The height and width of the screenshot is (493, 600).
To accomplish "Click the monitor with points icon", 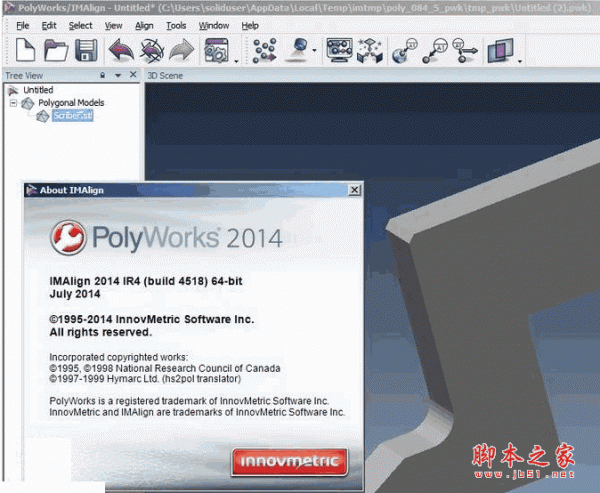I will tap(339, 50).
